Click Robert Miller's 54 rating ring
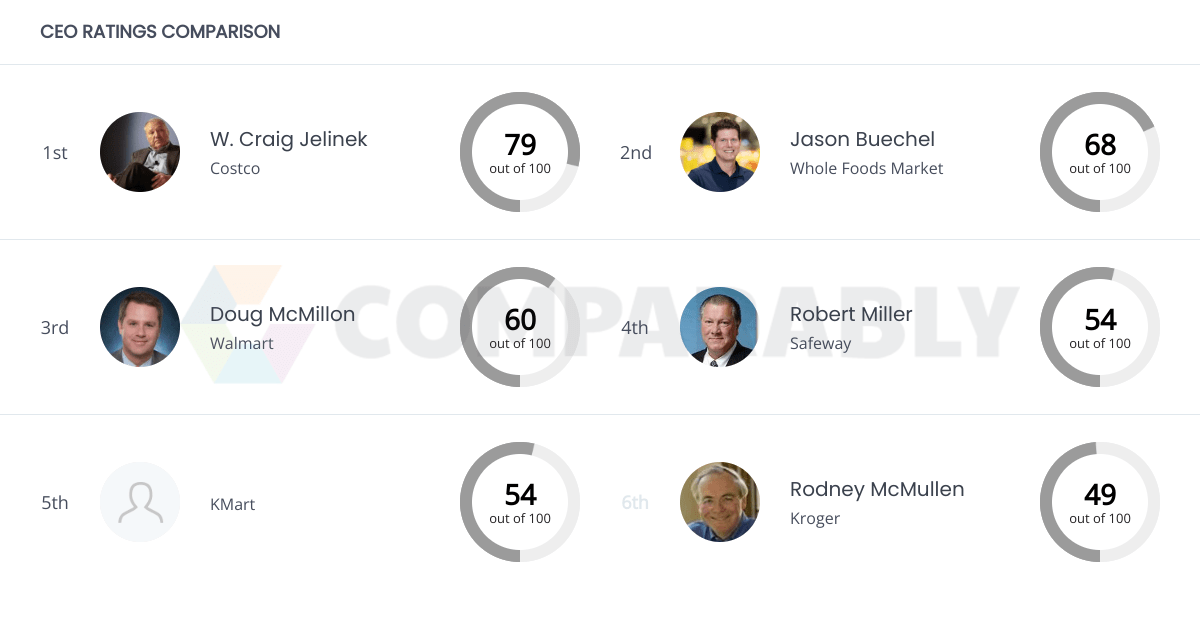The image size is (1200, 630). click(1100, 327)
